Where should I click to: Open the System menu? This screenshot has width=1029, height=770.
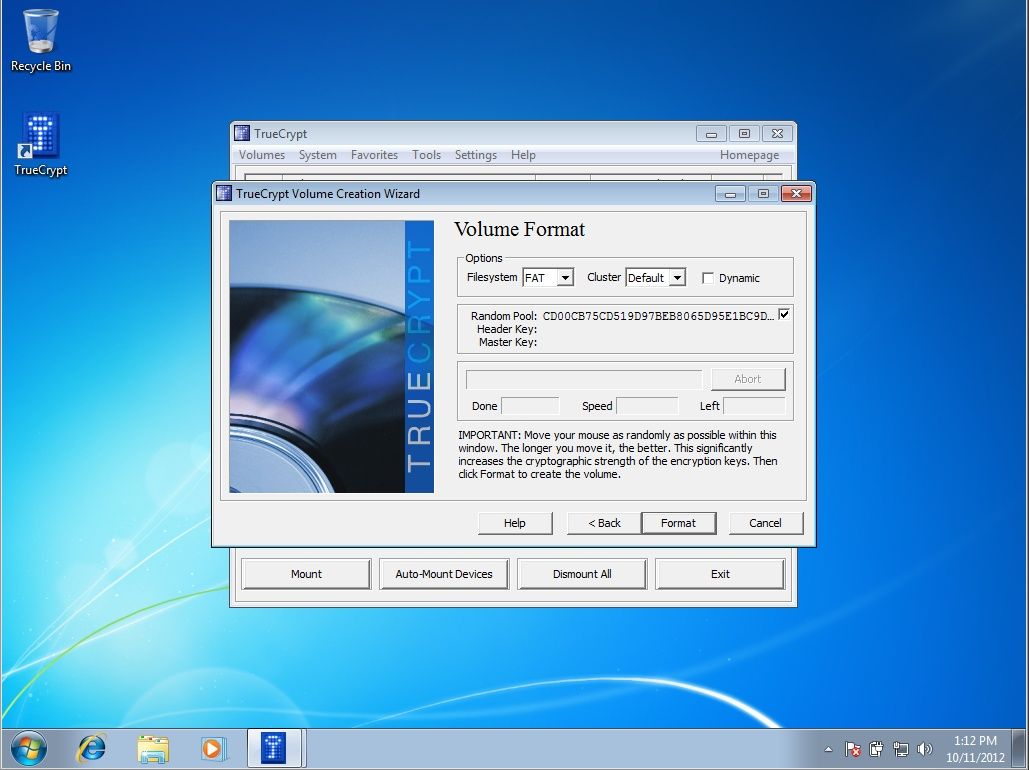[318, 155]
